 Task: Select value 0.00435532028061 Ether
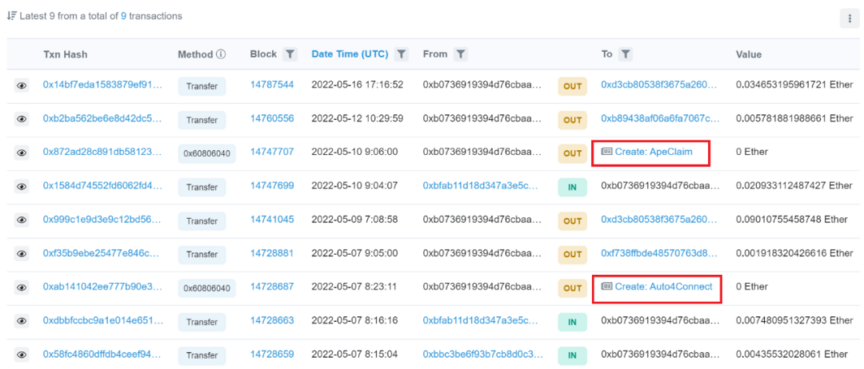coord(792,354)
